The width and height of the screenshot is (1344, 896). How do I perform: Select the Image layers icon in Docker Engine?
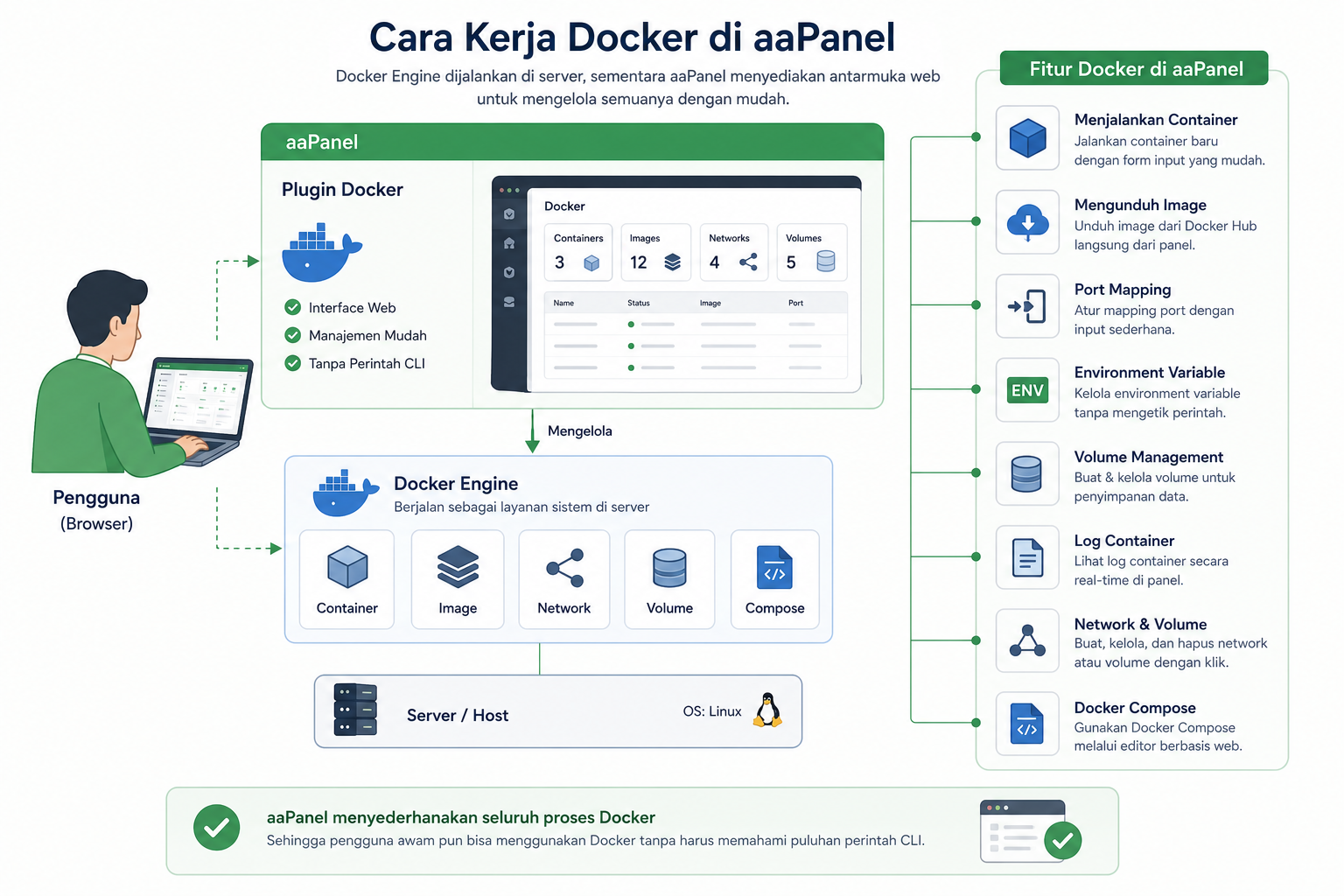point(458,567)
